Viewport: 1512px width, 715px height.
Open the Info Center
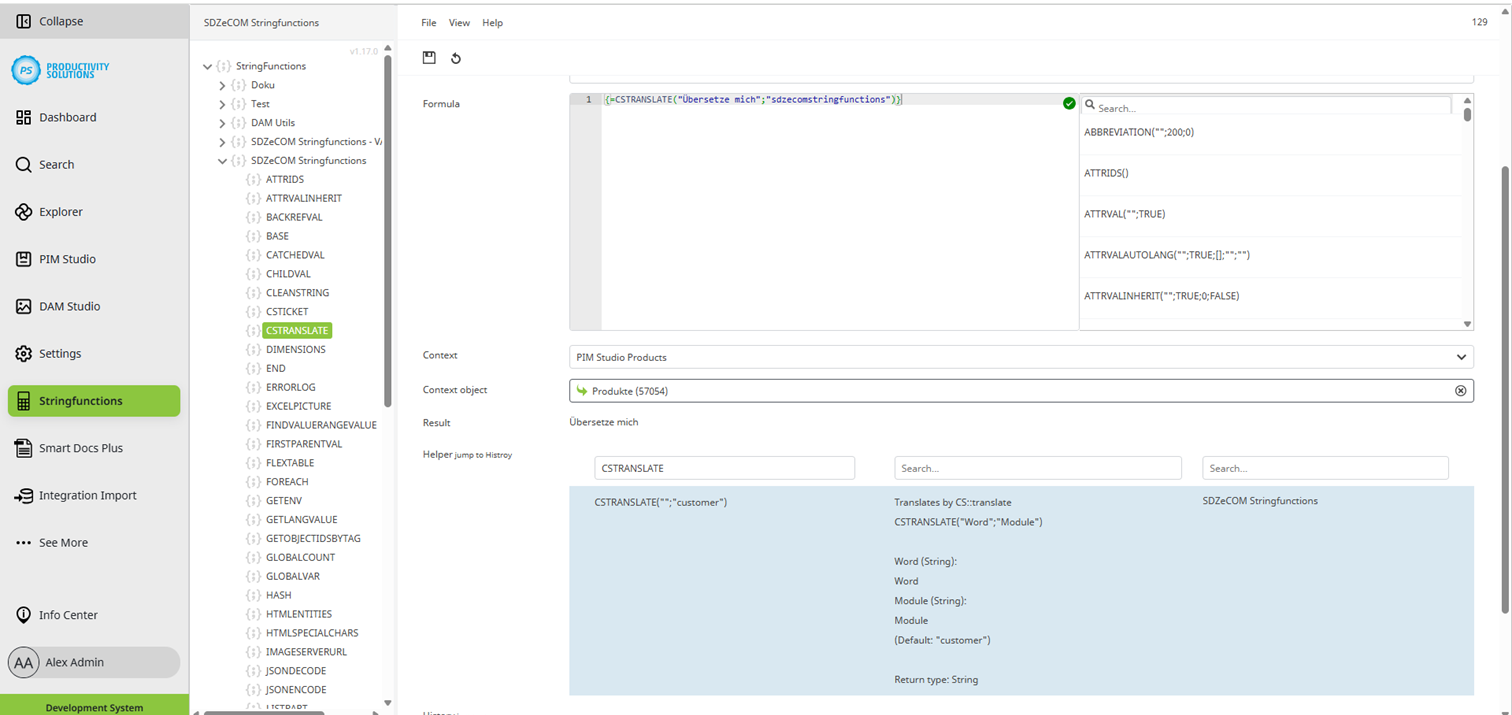(68, 615)
